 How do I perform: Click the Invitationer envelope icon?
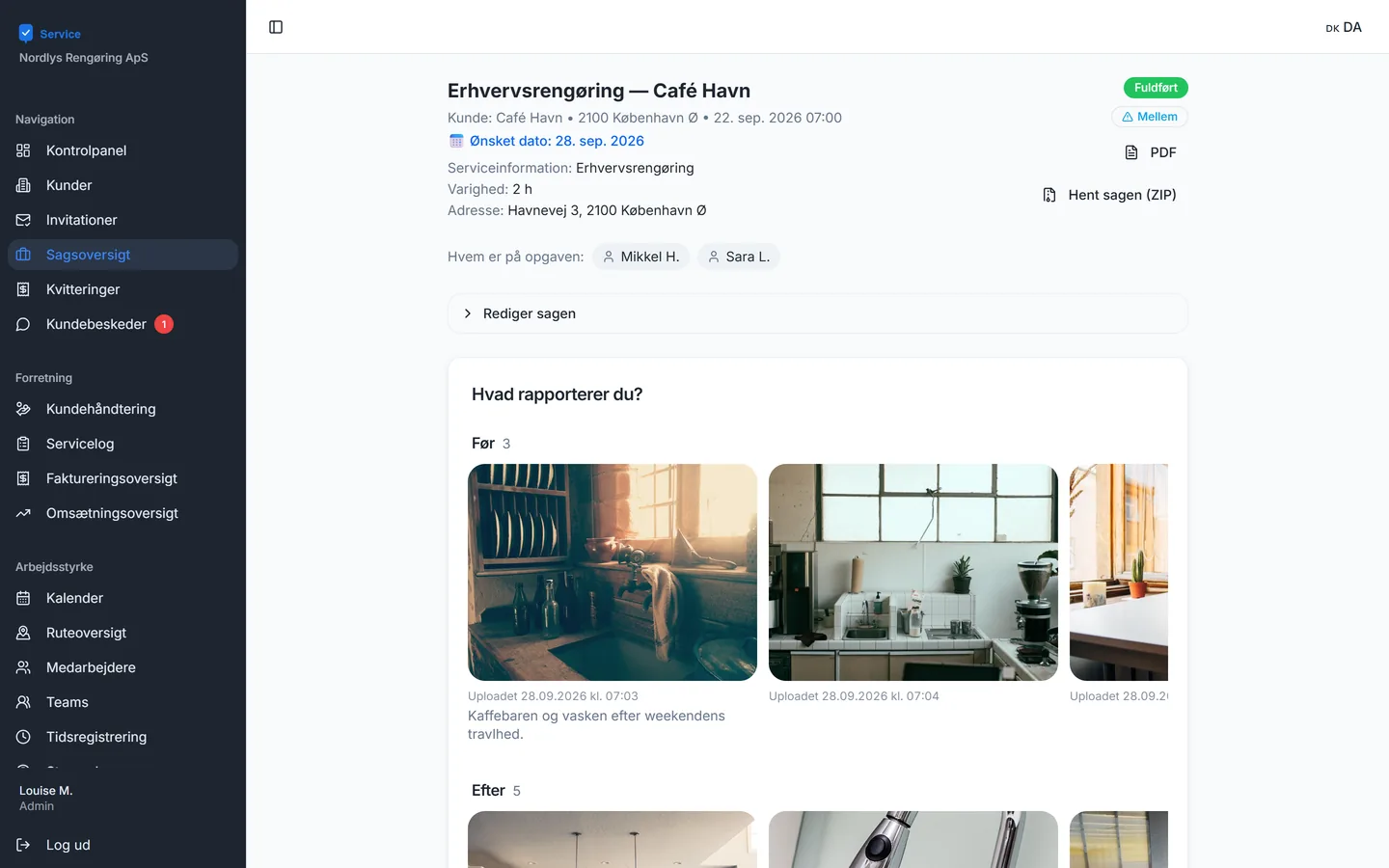pyautogui.click(x=23, y=220)
